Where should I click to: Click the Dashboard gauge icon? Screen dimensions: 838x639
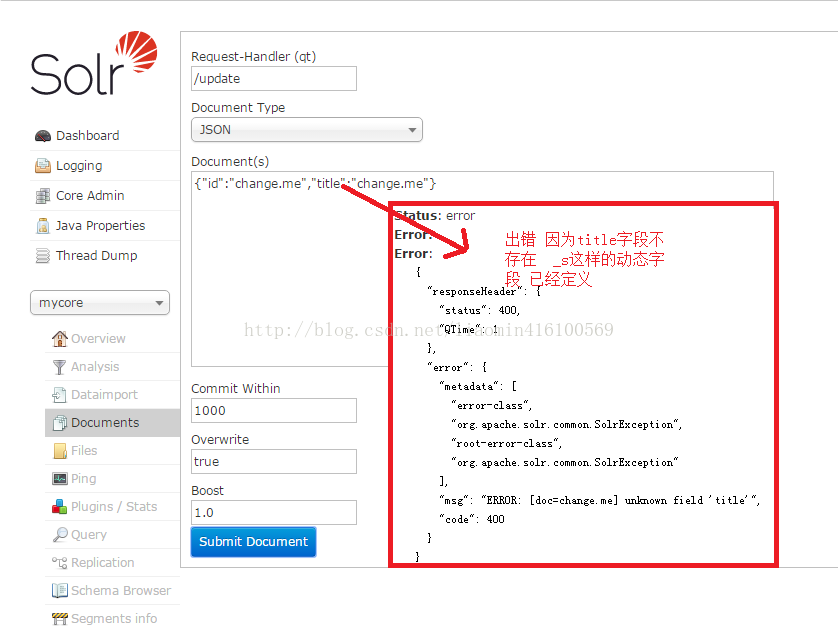click(x=43, y=136)
